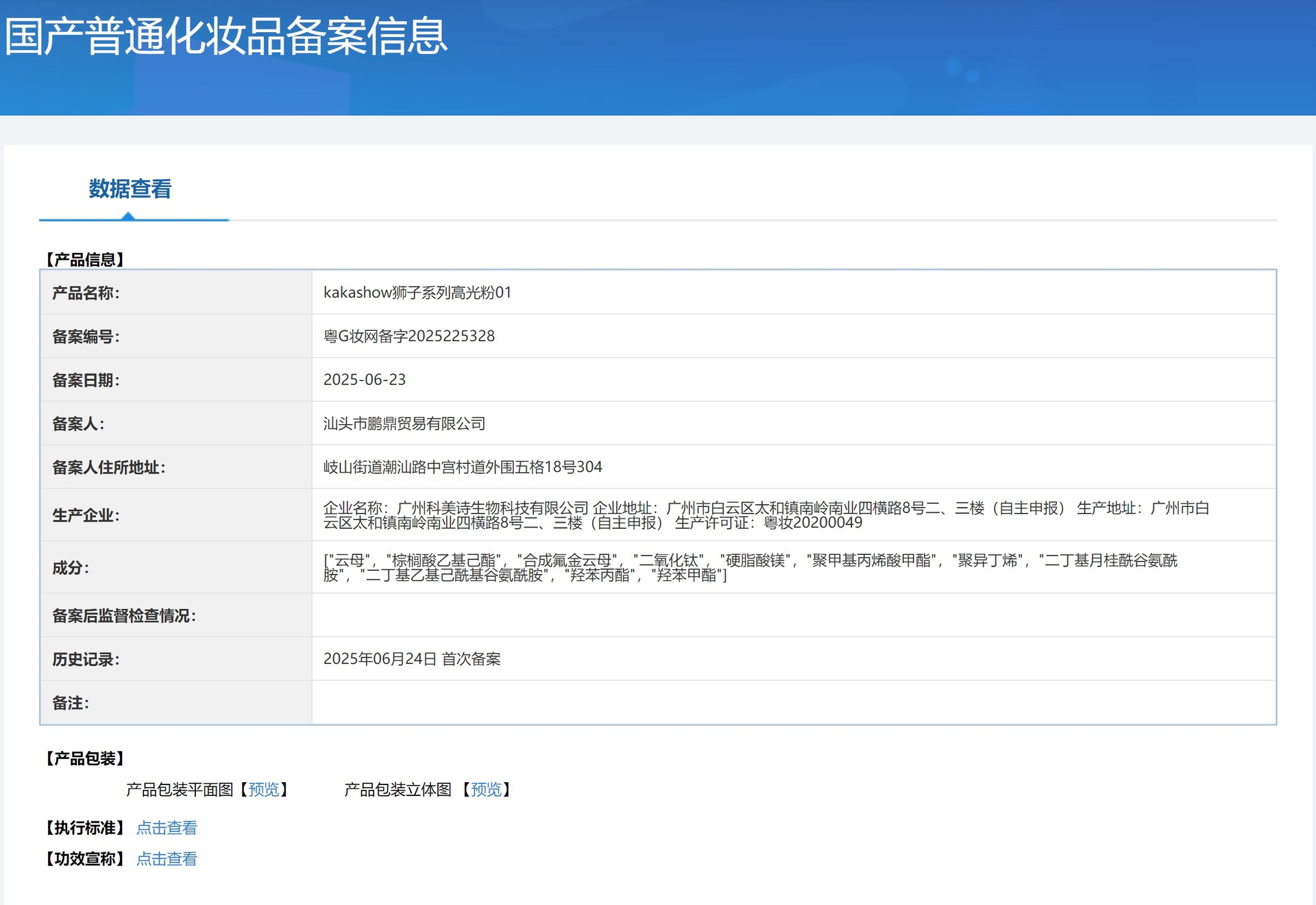
Task: Click registration number 粤G妆网备字2025225328
Action: pos(409,336)
